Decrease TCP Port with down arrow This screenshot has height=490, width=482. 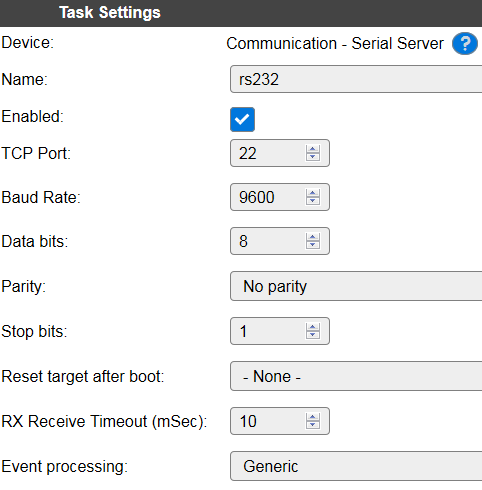[x=313, y=157]
